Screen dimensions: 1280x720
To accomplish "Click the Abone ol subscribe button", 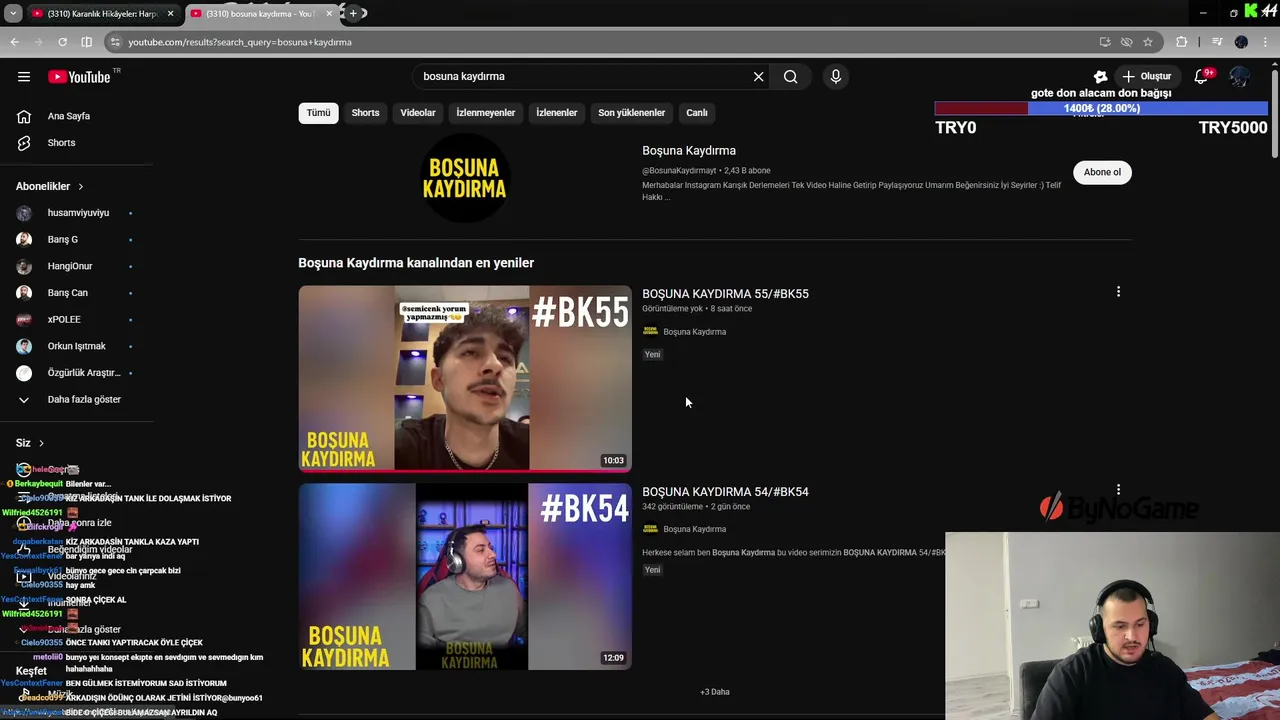I will coord(1102,172).
